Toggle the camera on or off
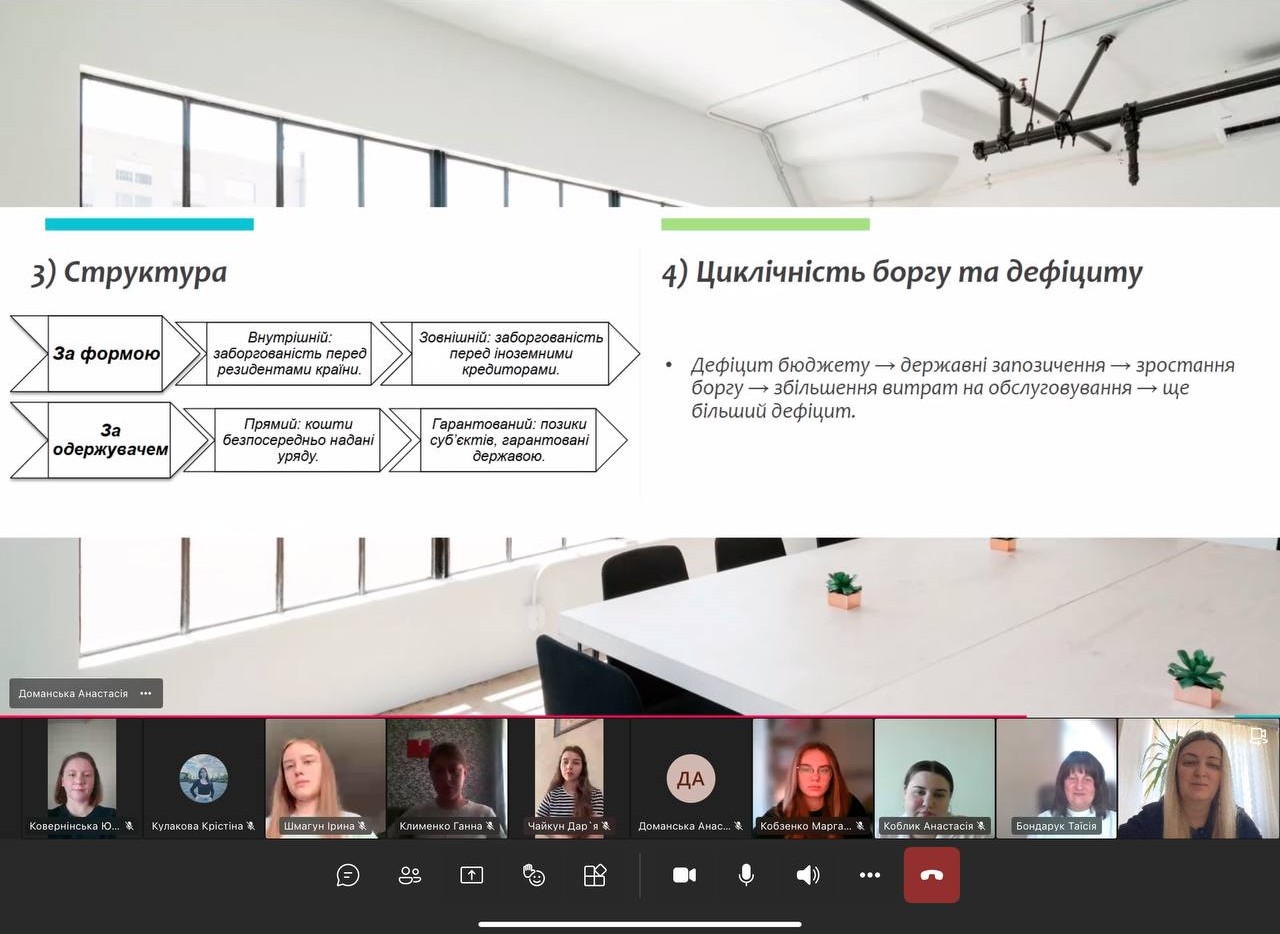Screen dimensions: 1280x934 pyautogui.click(x=684, y=875)
